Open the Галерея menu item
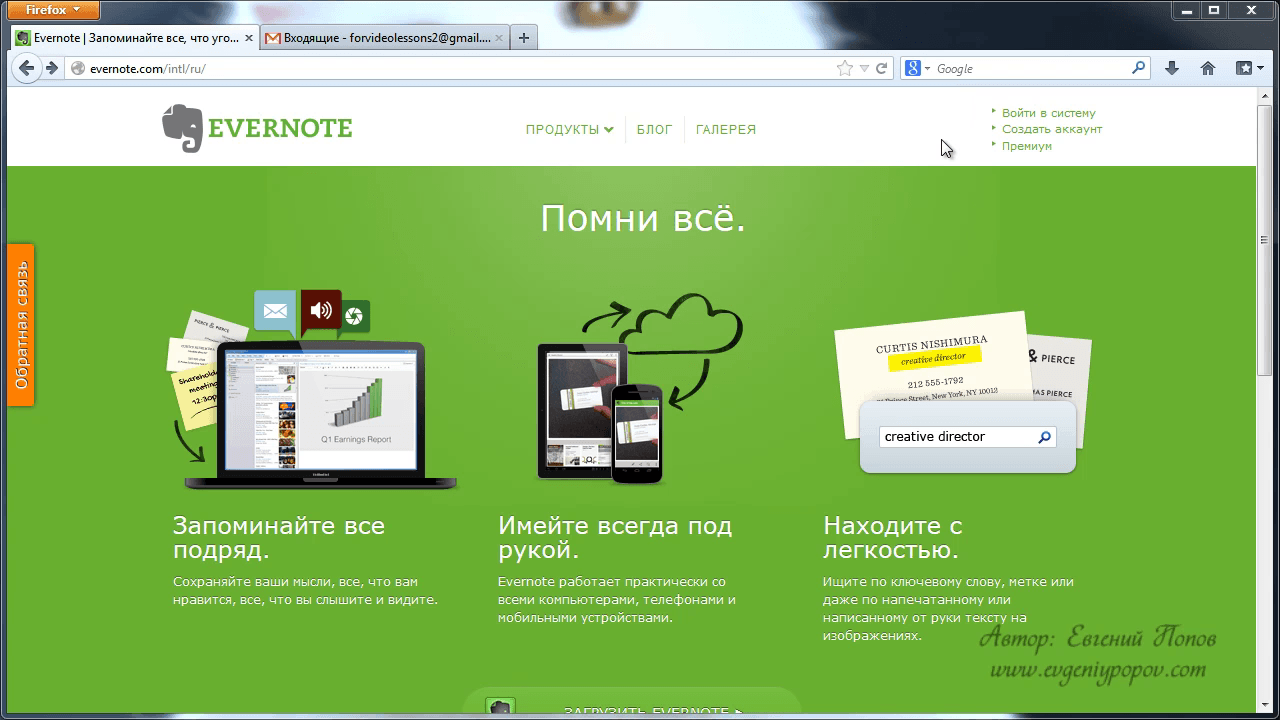1280x720 pixels. (726, 129)
